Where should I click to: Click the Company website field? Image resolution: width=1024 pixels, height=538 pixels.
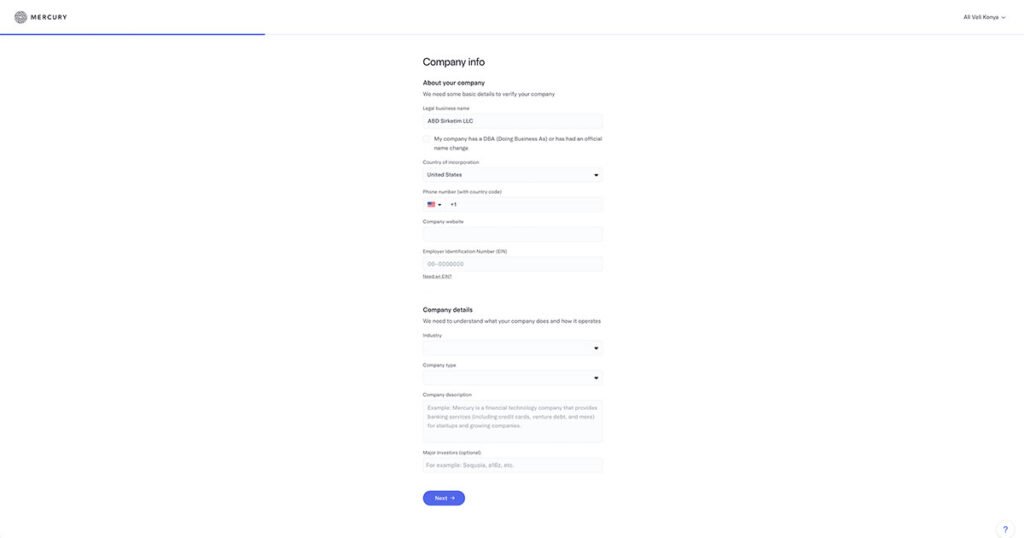pos(513,234)
